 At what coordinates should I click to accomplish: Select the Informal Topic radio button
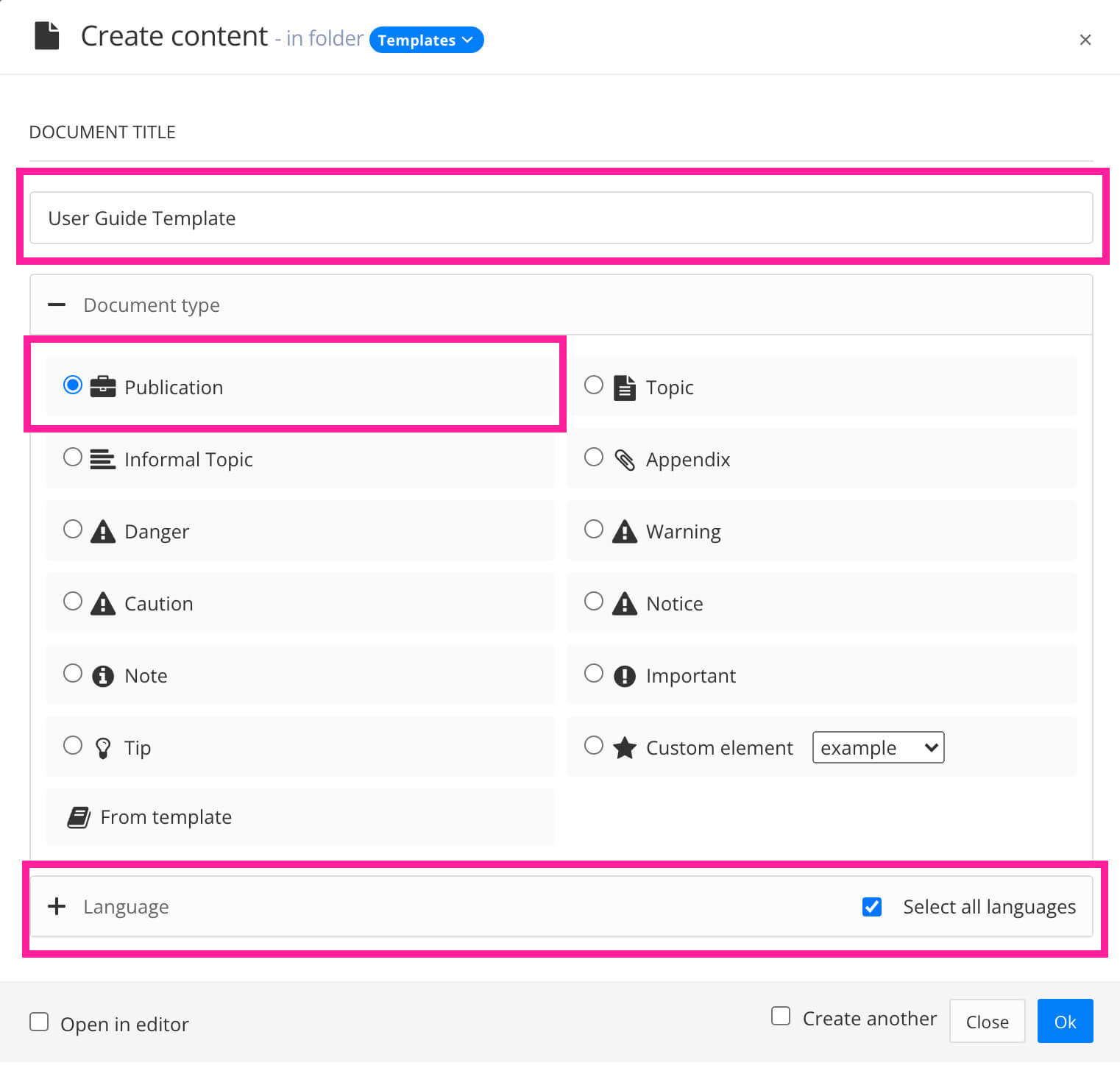[73, 457]
